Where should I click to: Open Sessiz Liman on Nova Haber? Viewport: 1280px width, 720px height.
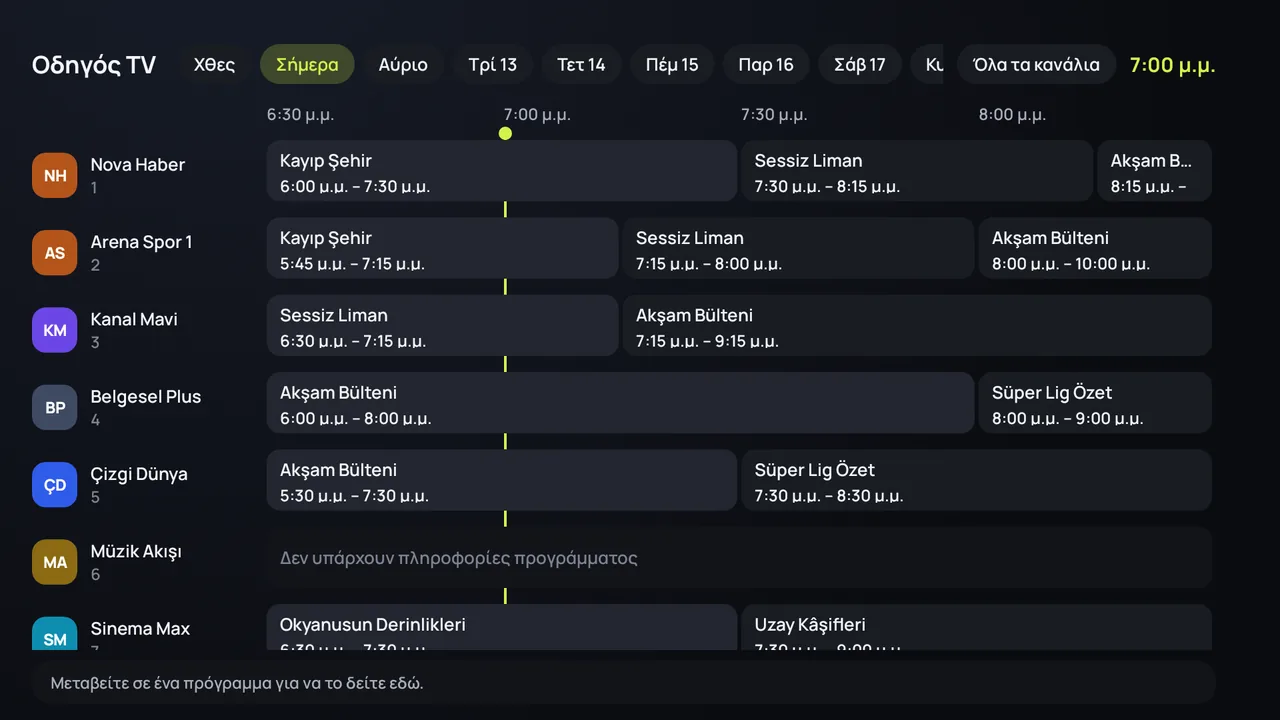pyautogui.click(x=917, y=171)
